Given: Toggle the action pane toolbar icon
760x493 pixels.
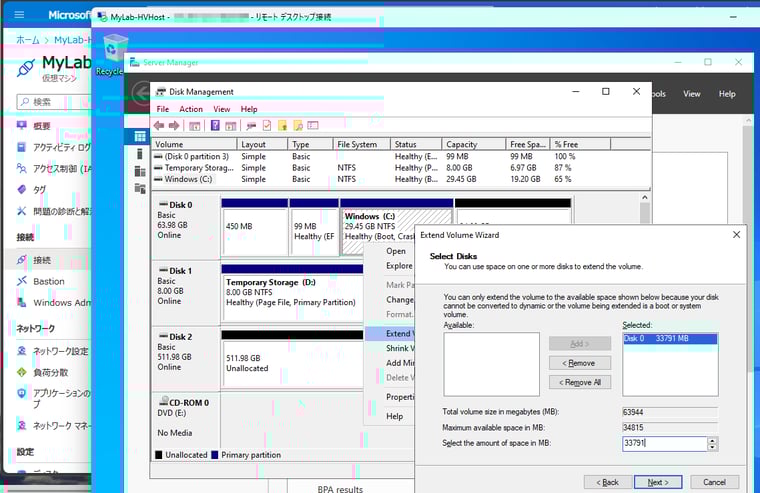Looking at the screenshot, I should coord(231,126).
